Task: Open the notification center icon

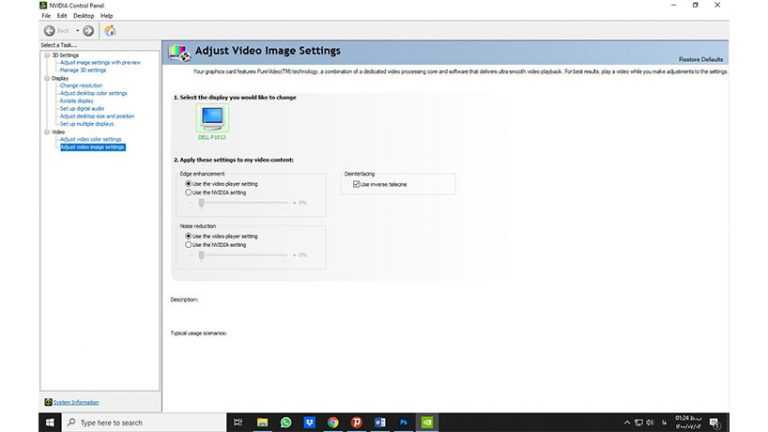Action: (x=715, y=423)
